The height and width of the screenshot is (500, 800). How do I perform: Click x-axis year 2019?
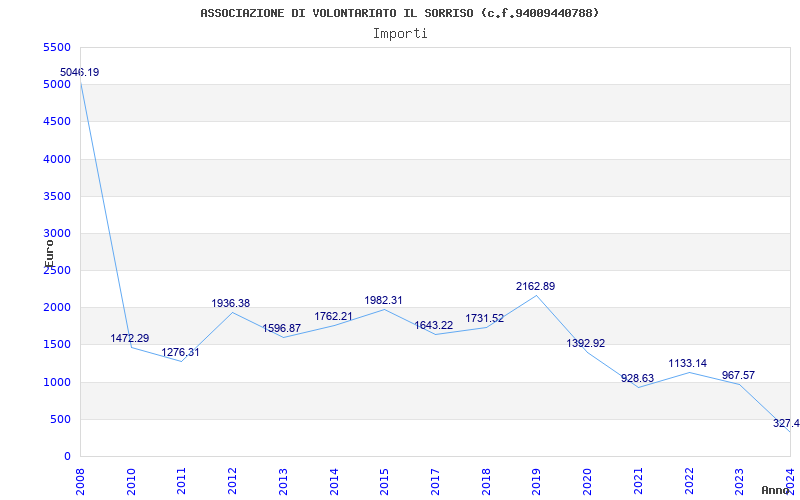537,481
